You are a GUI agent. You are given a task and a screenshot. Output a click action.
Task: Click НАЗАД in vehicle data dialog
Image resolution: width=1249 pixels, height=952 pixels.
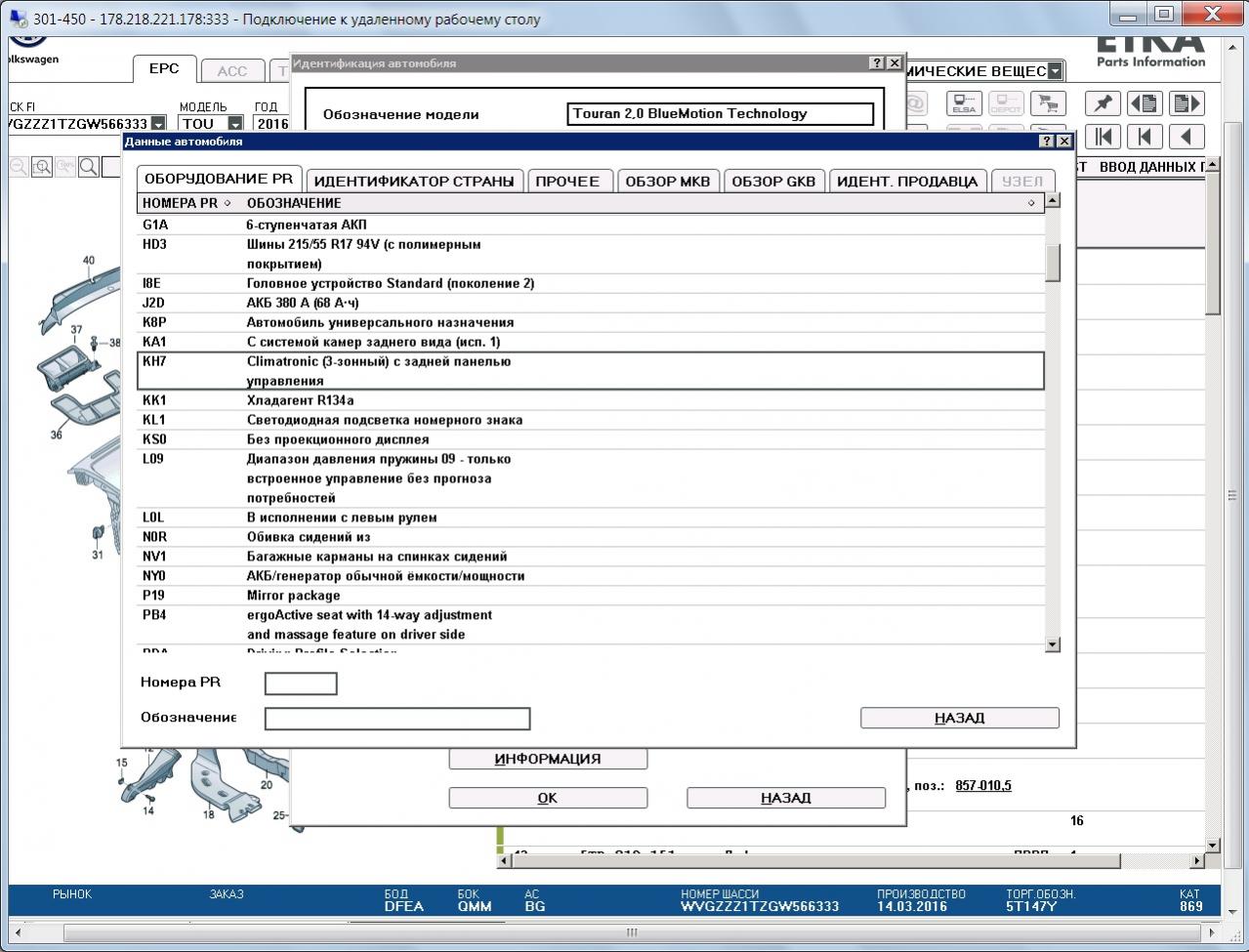(x=959, y=718)
